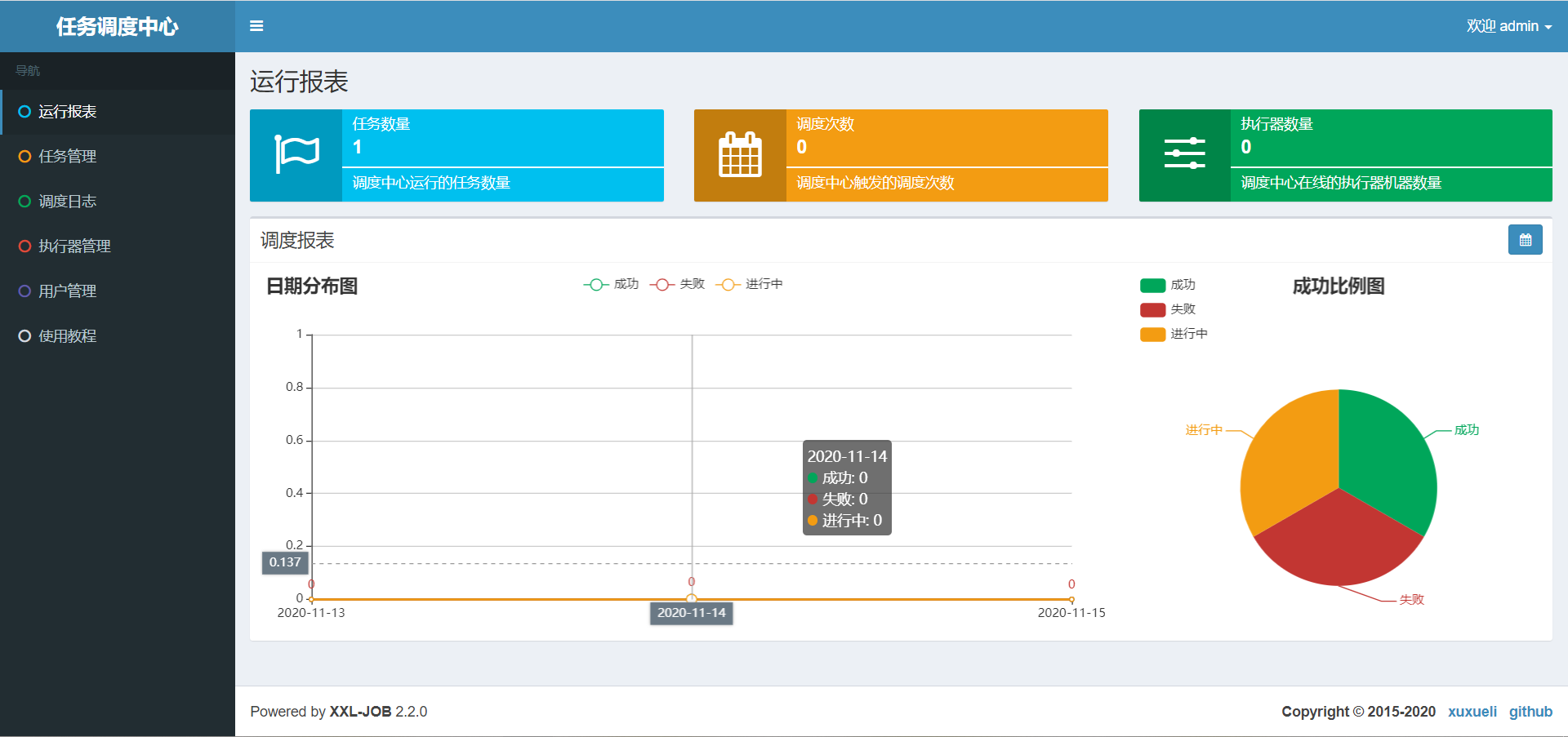Click the 任务调度中心 logo title

(x=118, y=27)
